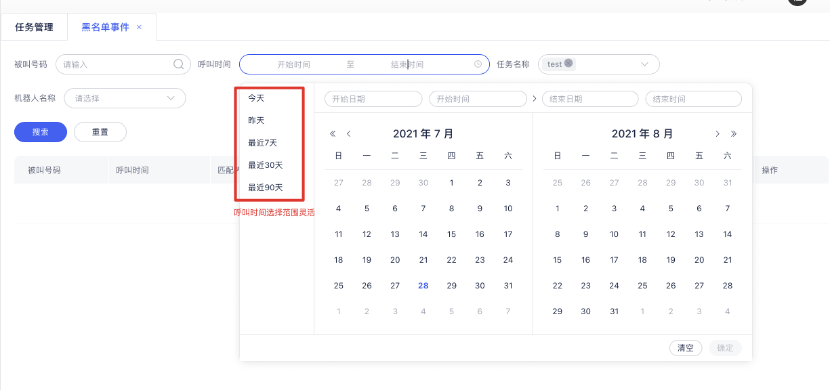Choose the 昨天 shortcut

coord(256,121)
